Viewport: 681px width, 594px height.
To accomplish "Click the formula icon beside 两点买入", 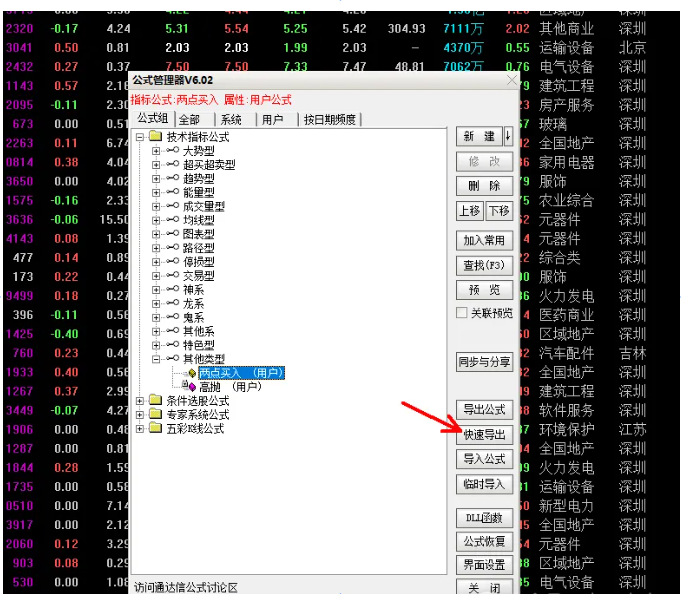I will [x=192, y=373].
